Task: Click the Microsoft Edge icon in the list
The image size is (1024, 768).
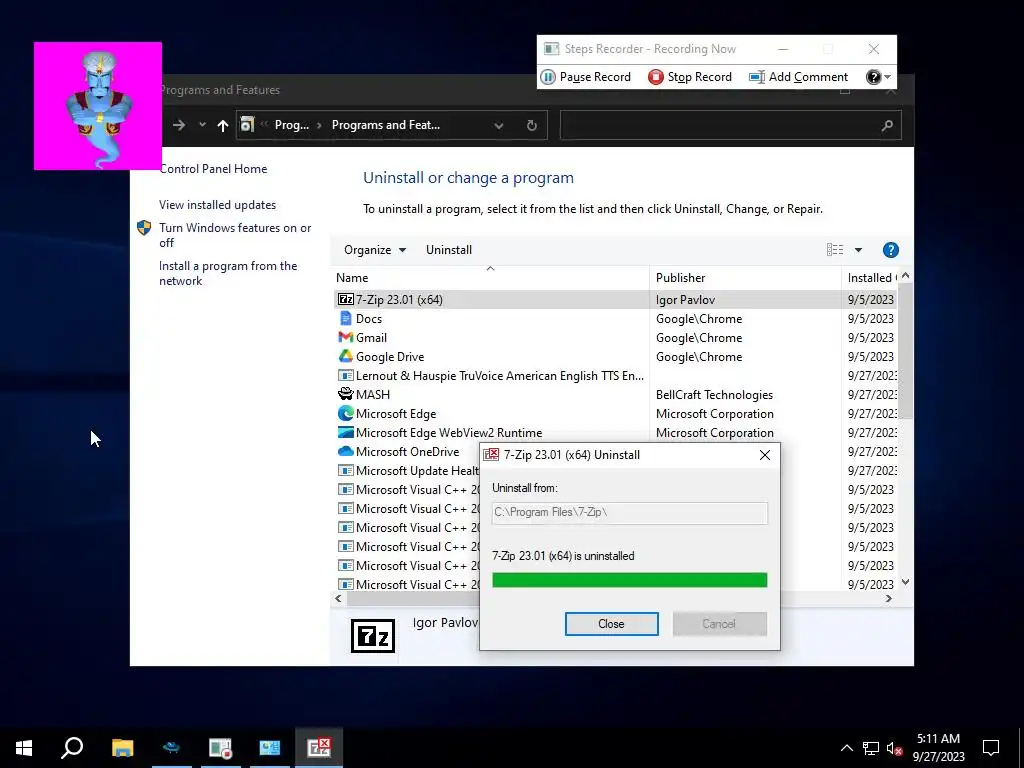Action: pos(345,413)
